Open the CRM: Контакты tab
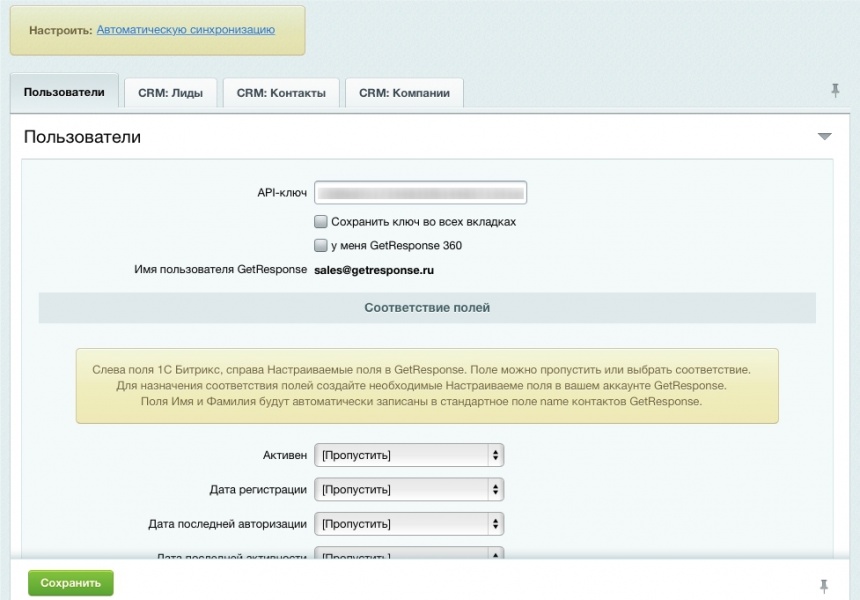The width and height of the screenshot is (860, 600). click(x=281, y=93)
